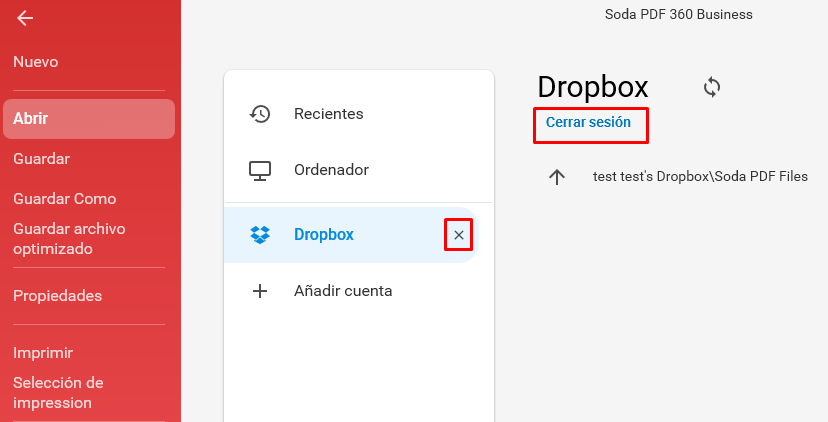Select Abrir in the red sidebar
The width and height of the screenshot is (828, 422).
(89, 119)
